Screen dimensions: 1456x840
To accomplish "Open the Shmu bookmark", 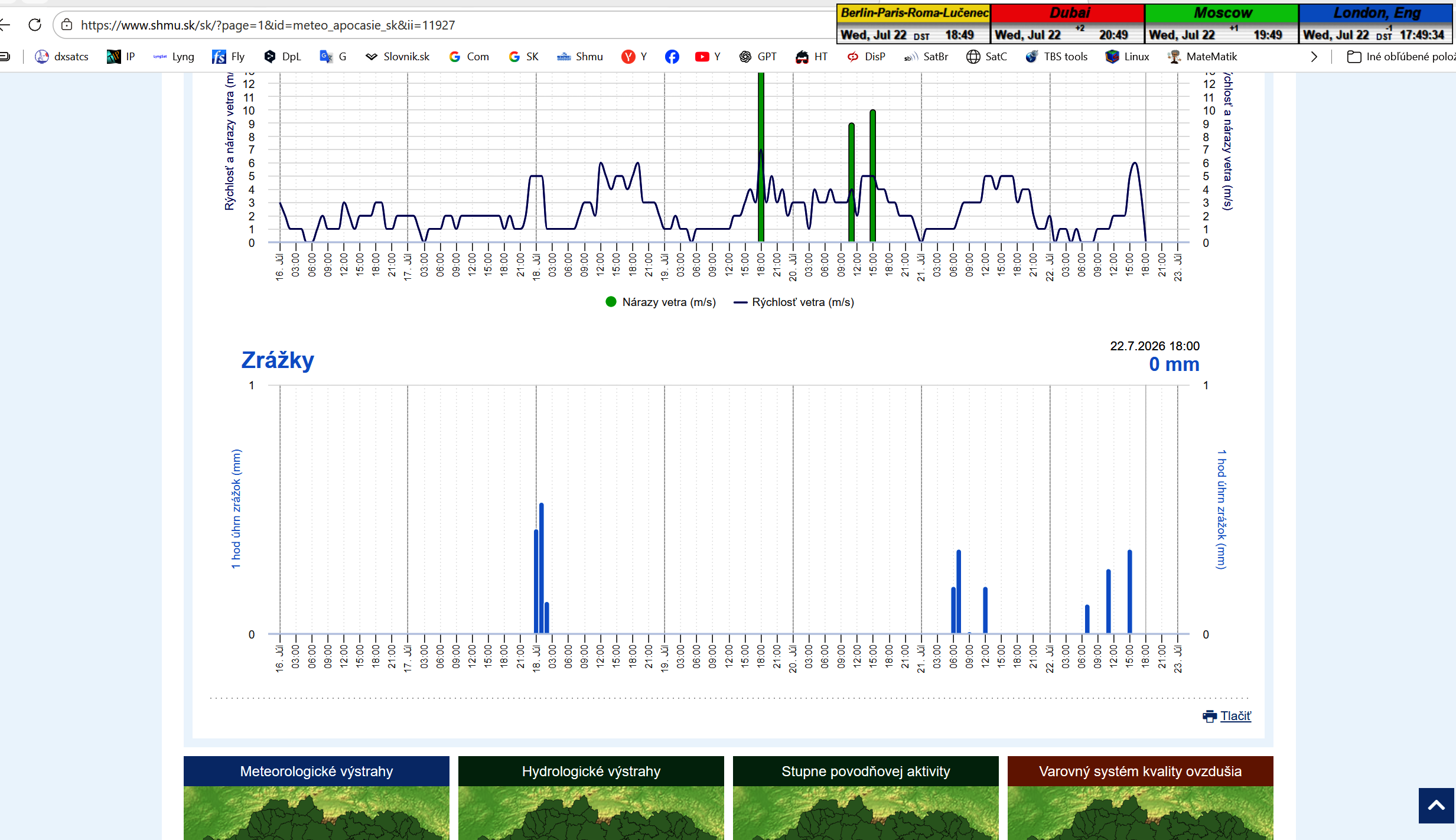I will [580, 57].
